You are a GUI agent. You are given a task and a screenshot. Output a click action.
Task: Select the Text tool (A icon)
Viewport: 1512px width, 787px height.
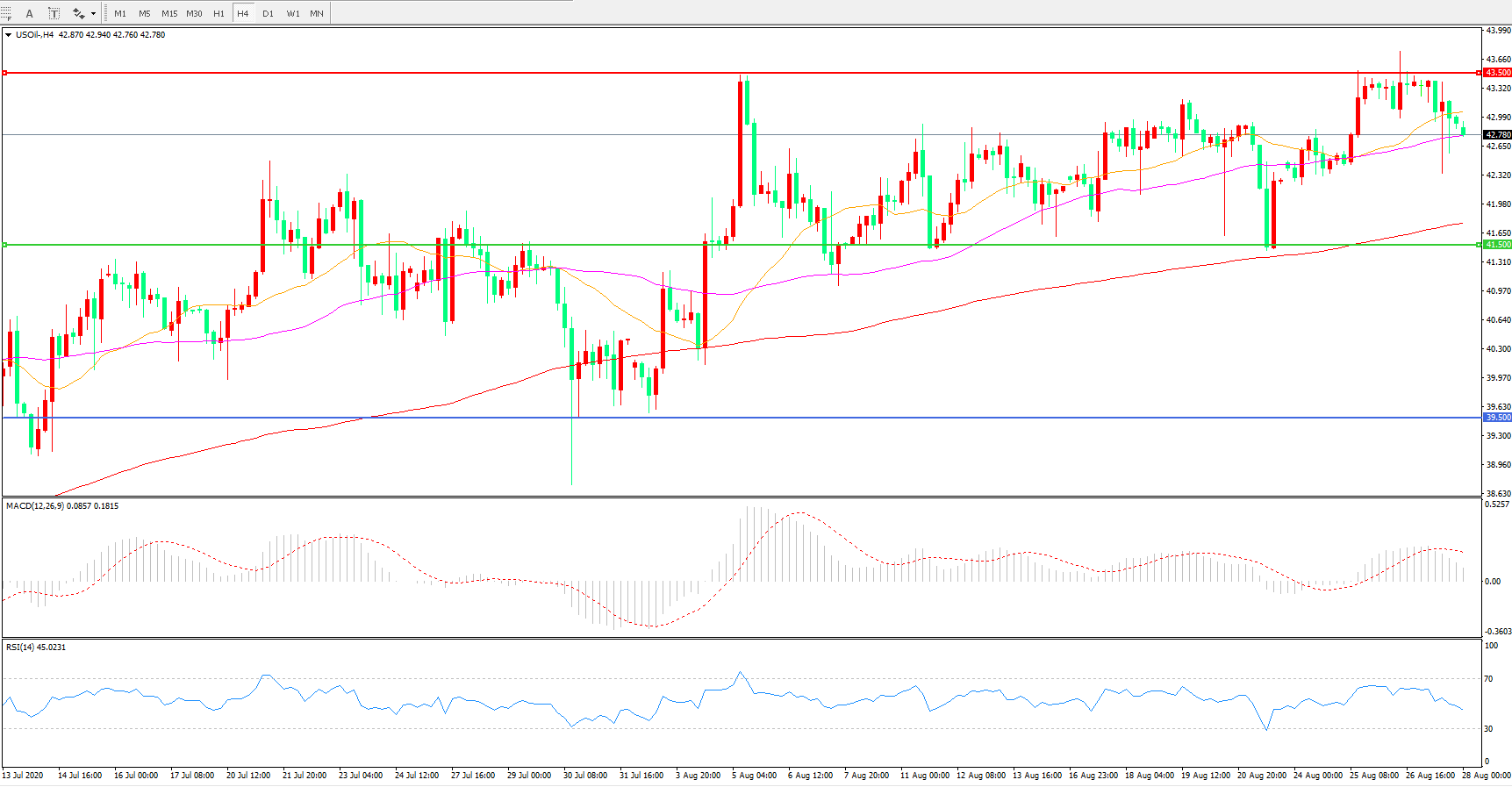(x=29, y=13)
